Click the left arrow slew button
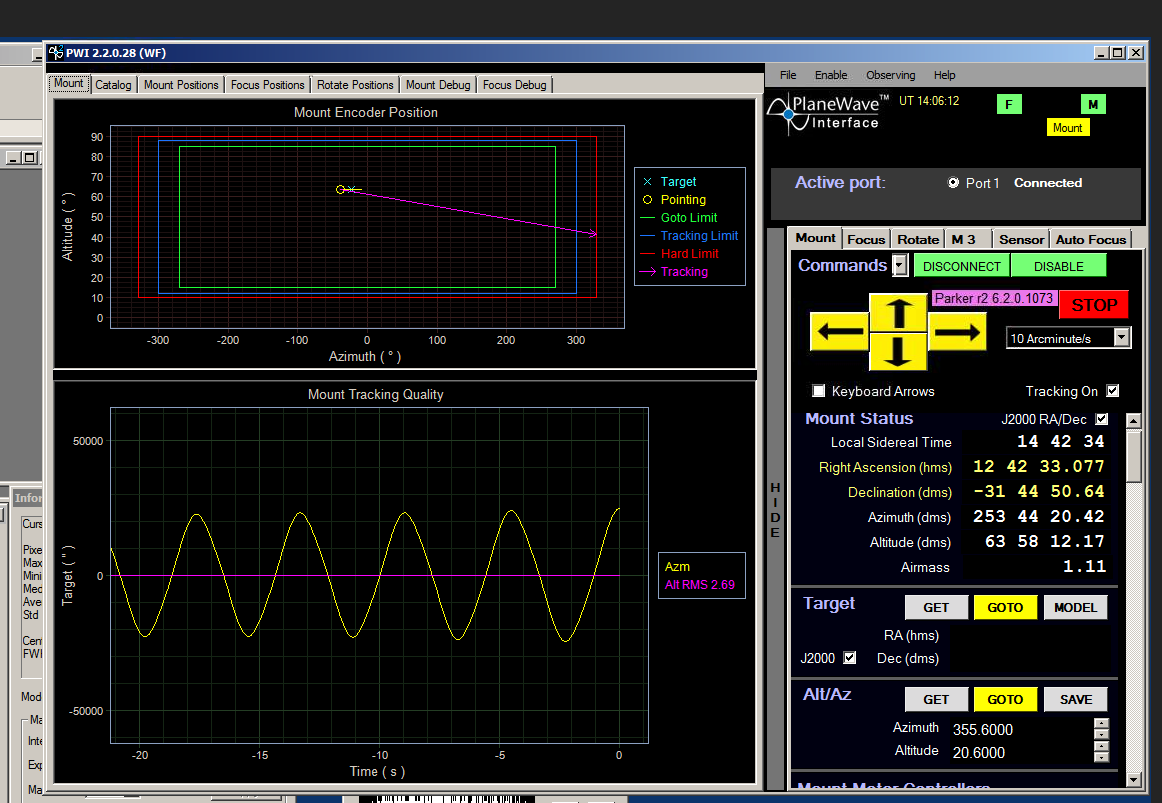The width and height of the screenshot is (1162, 803). (x=839, y=332)
